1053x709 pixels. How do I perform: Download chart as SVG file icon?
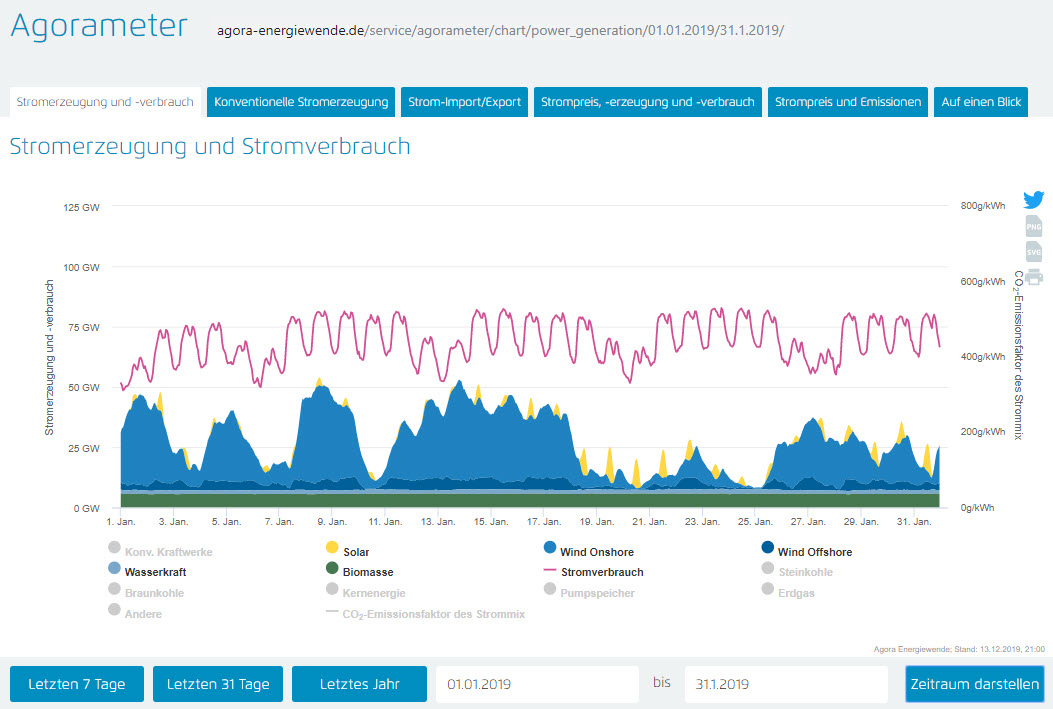pos(1033,252)
